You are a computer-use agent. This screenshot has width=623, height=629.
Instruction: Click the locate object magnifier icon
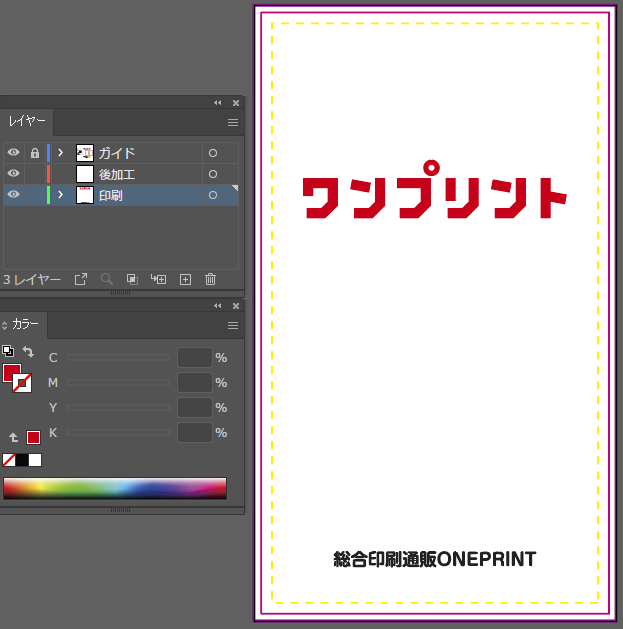[x=106, y=280]
